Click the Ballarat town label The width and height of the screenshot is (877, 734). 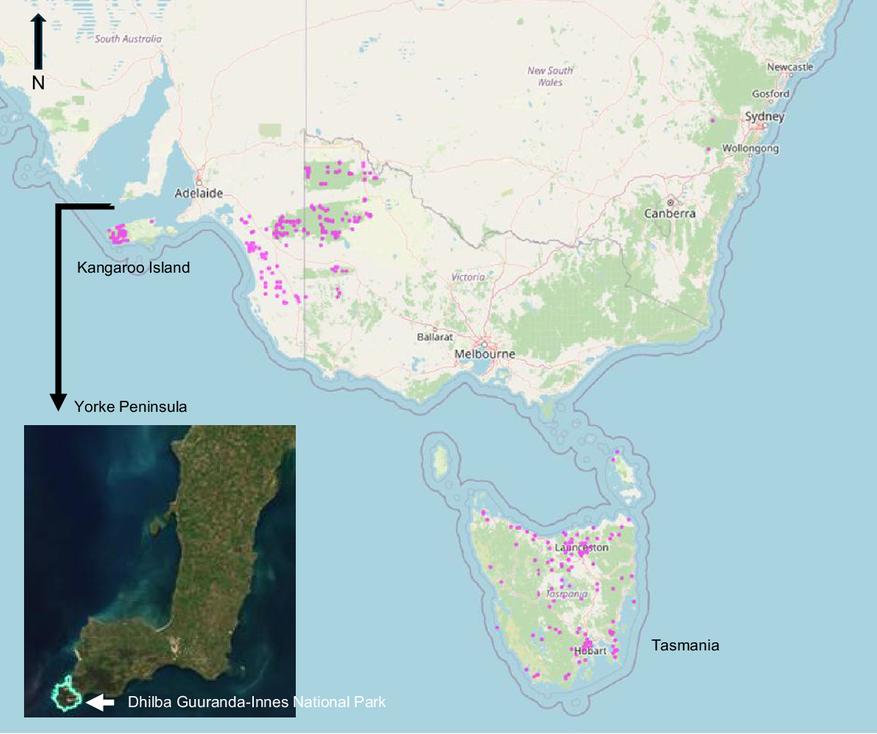click(x=435, y=337)
